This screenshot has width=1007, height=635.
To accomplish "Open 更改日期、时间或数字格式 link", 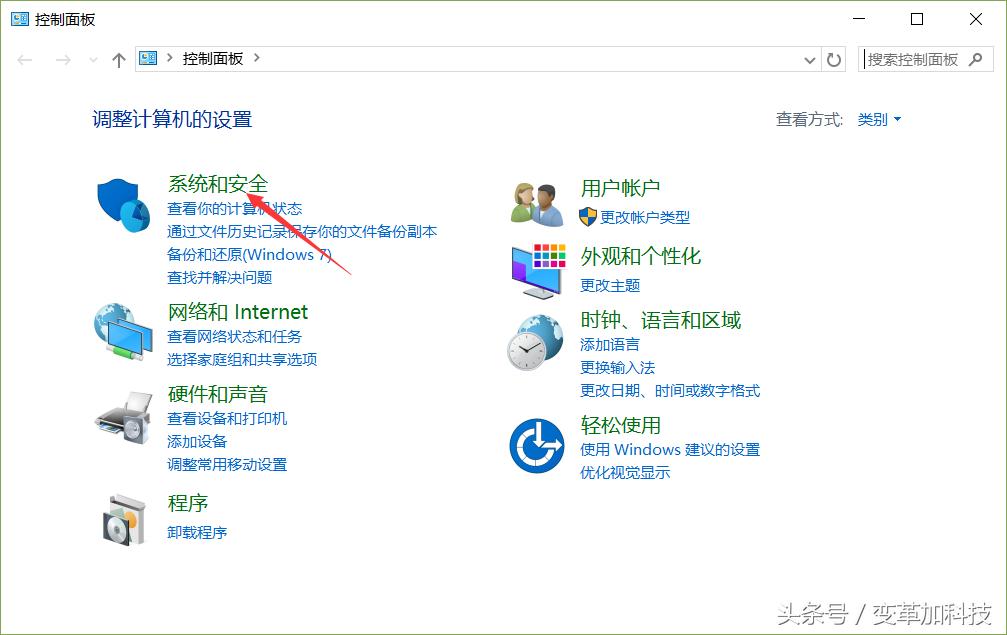I will [x=670, y=391].
